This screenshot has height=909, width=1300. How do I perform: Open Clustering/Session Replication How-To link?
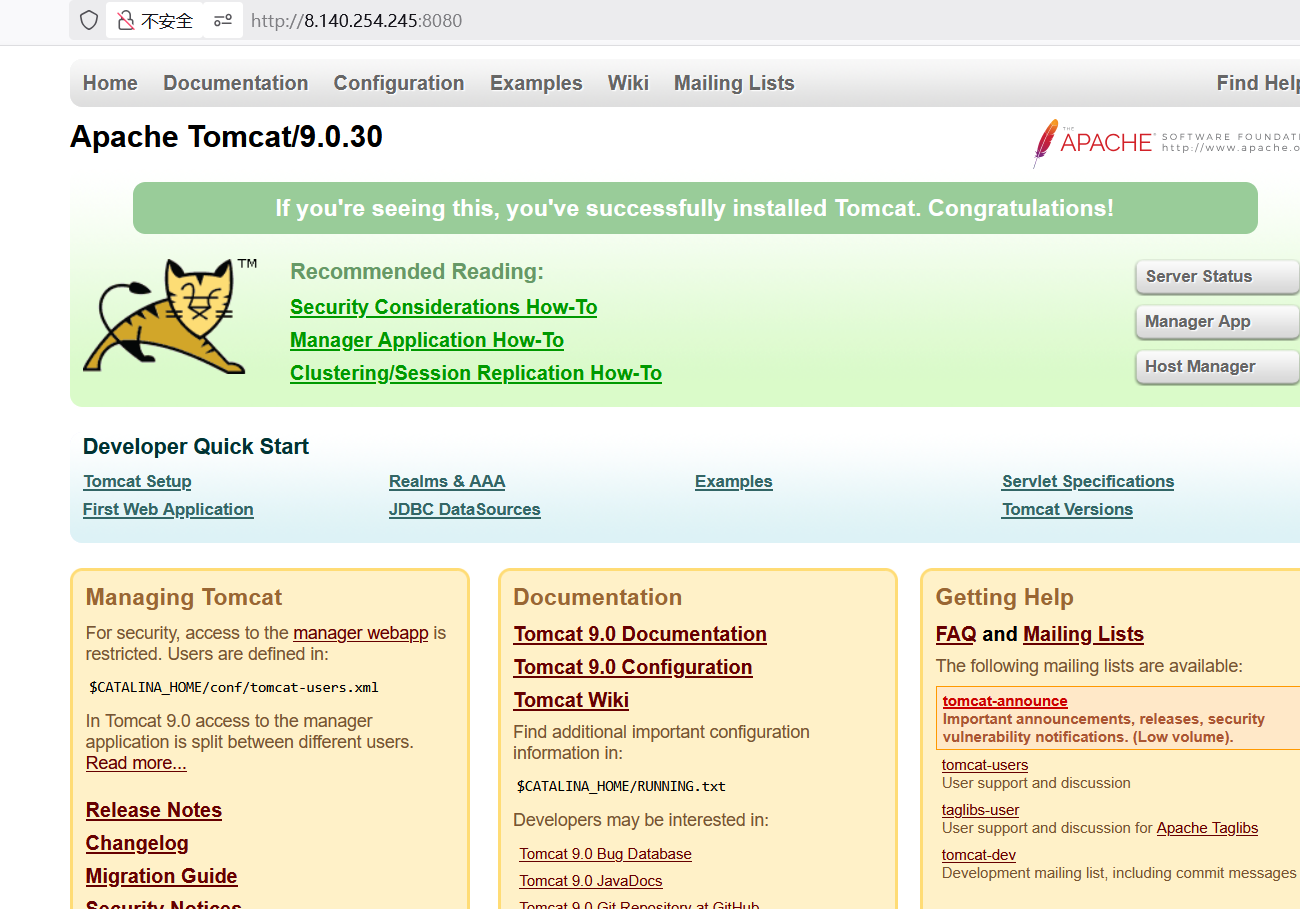(x=476, y=373)
